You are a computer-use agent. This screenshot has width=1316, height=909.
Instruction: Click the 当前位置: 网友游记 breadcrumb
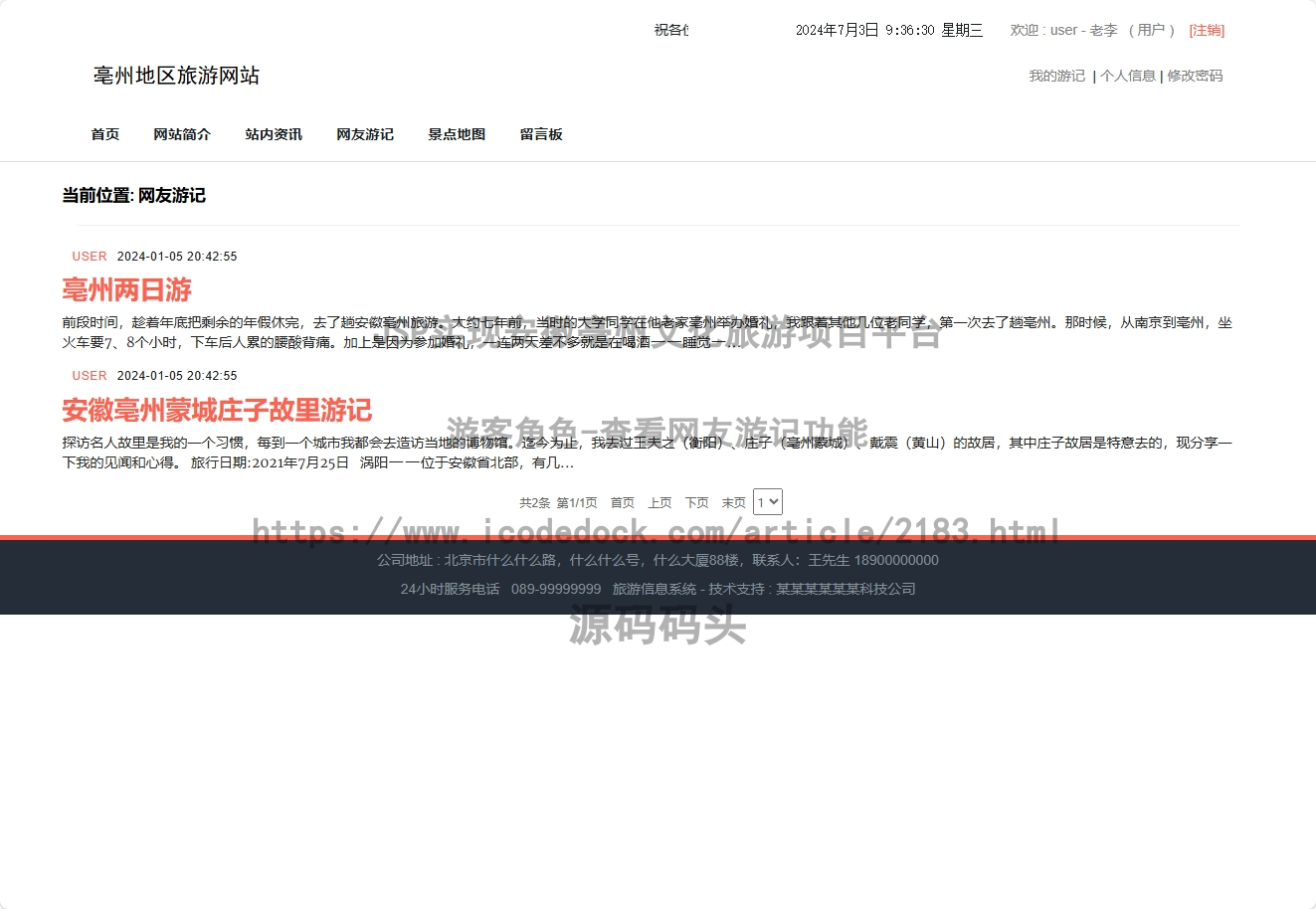tap(134, 196)
